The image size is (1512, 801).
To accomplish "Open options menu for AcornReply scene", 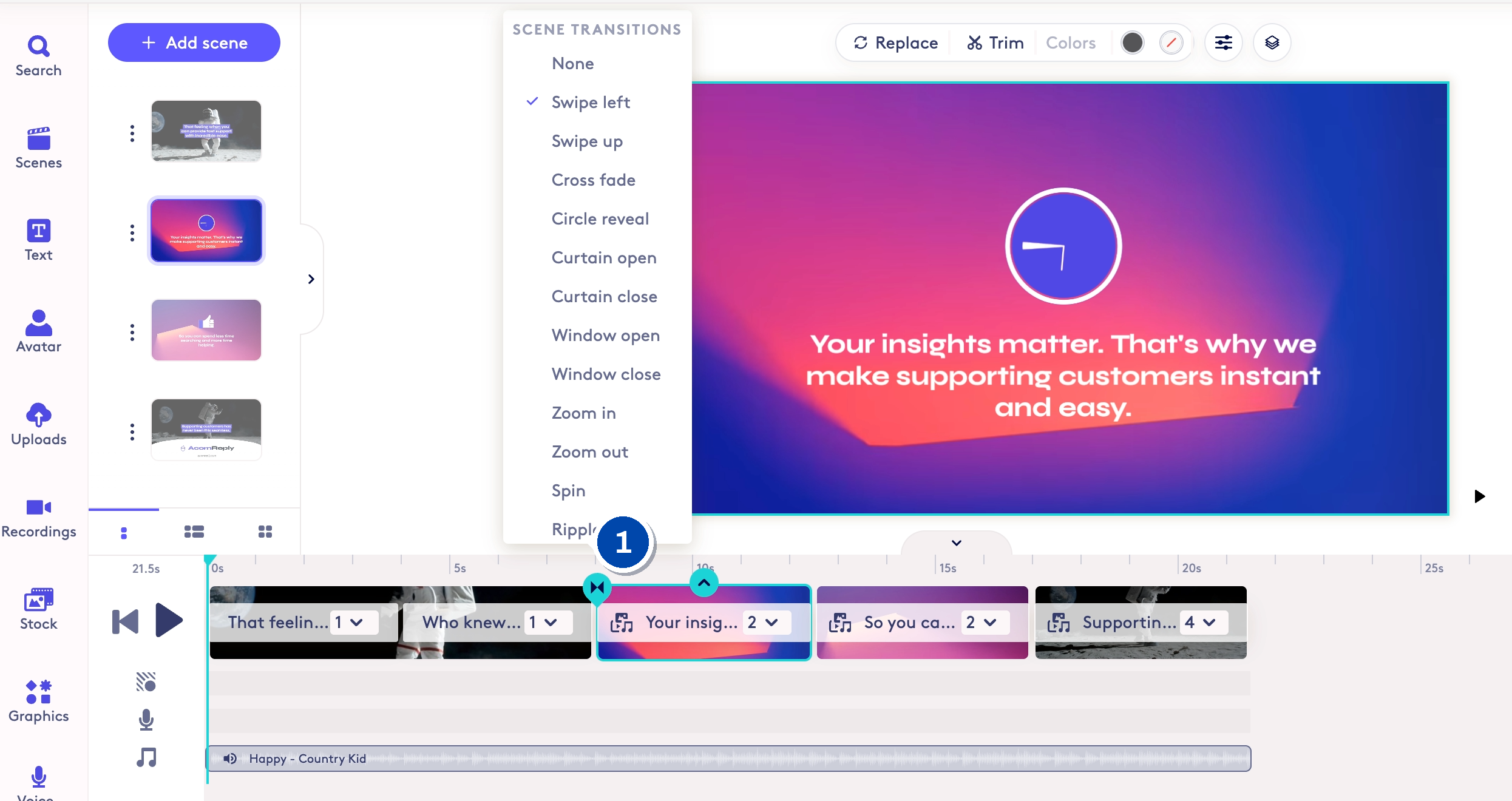I will [x=132, y=432].
